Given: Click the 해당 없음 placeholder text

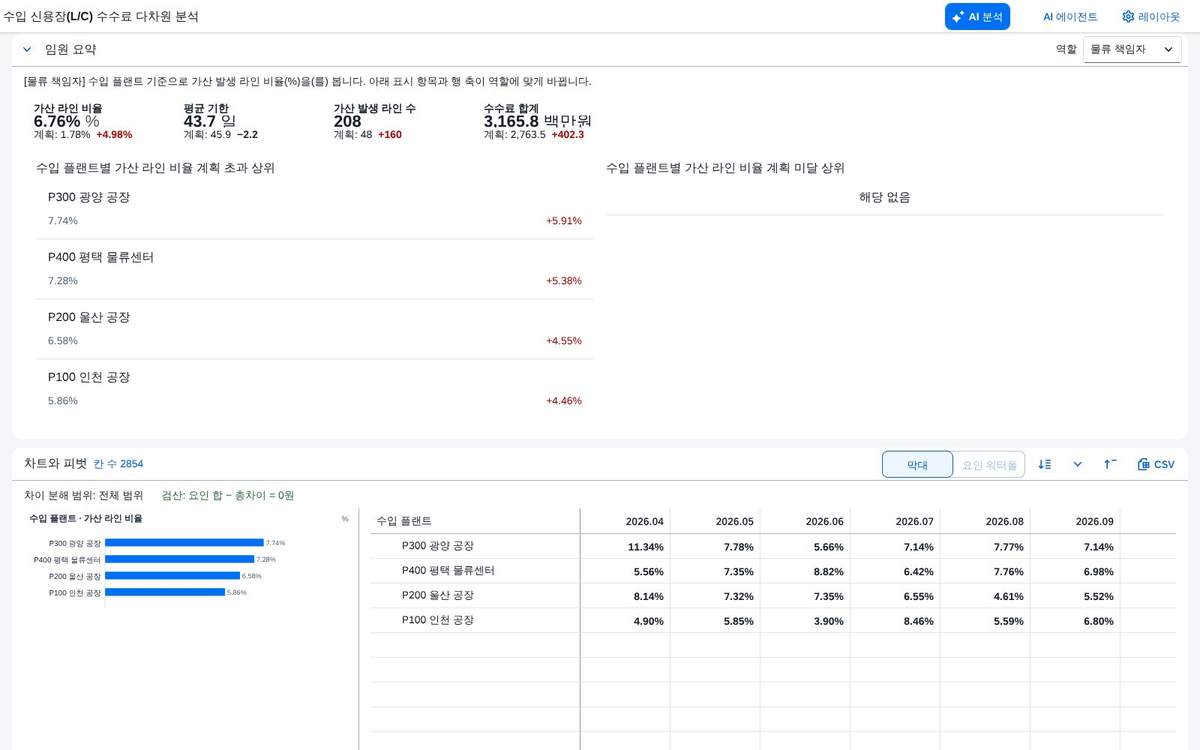Looking at the screenshot, I should click(885, 198).
